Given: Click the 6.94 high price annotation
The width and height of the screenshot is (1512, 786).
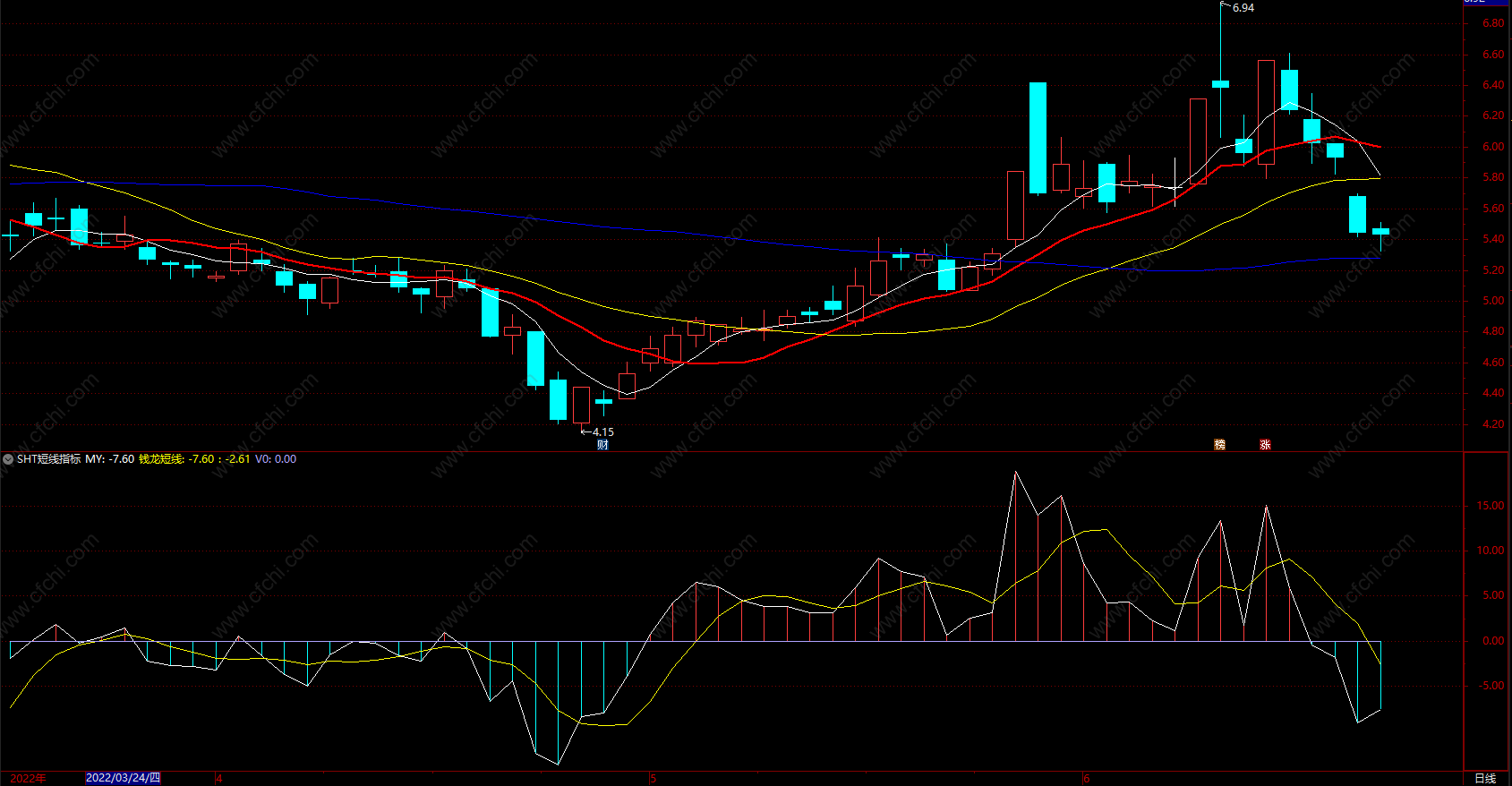Looking at the screenshot, I should (1243, 7).
